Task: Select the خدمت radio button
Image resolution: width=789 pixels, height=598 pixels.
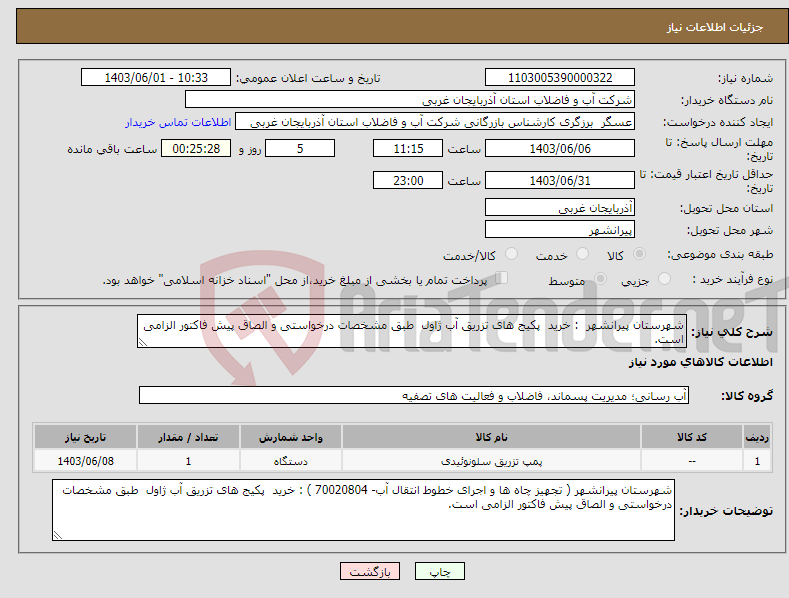Action: [x=582, y=254]
